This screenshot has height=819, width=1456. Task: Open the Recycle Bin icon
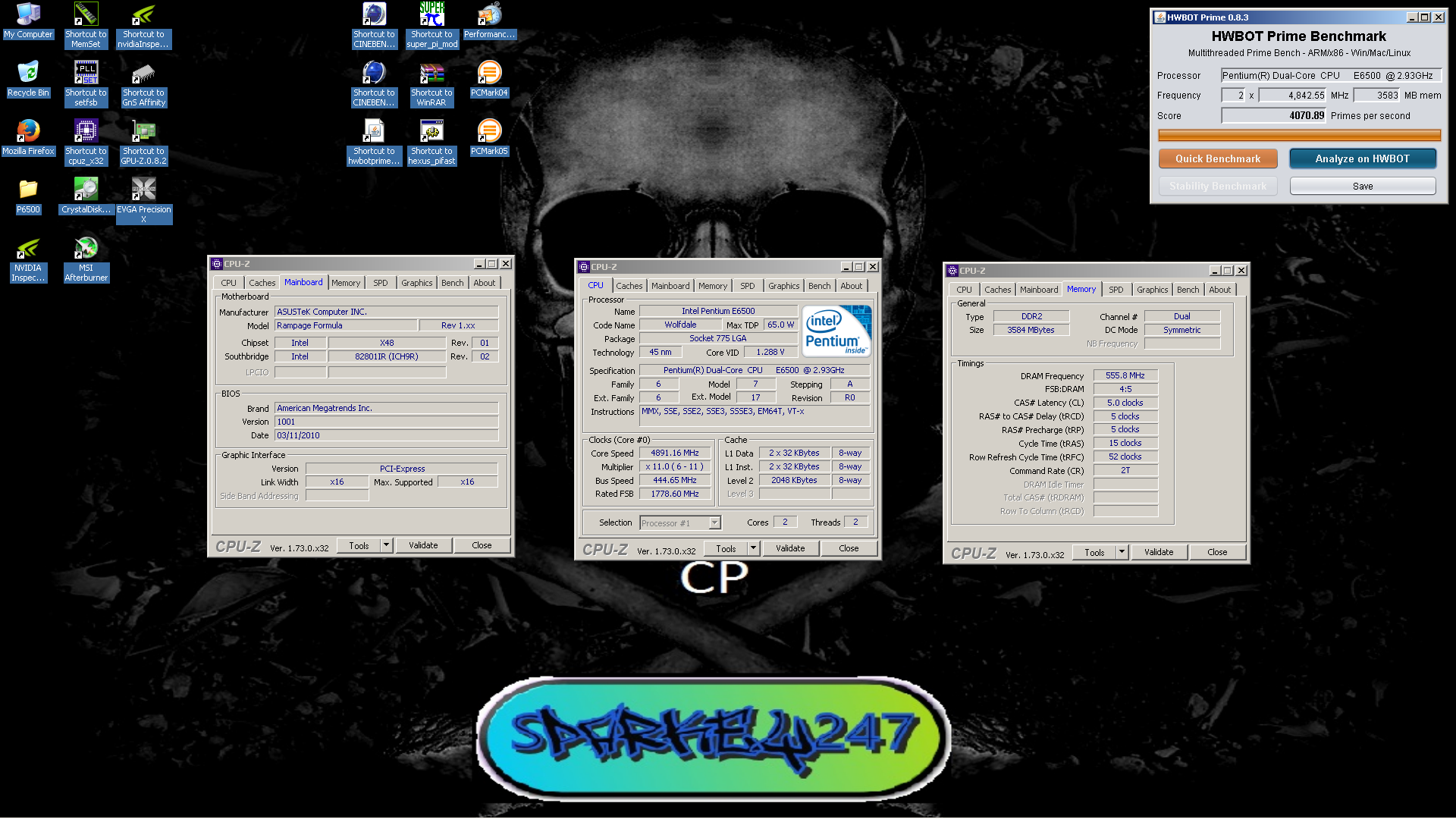click(x=28, y=80)
